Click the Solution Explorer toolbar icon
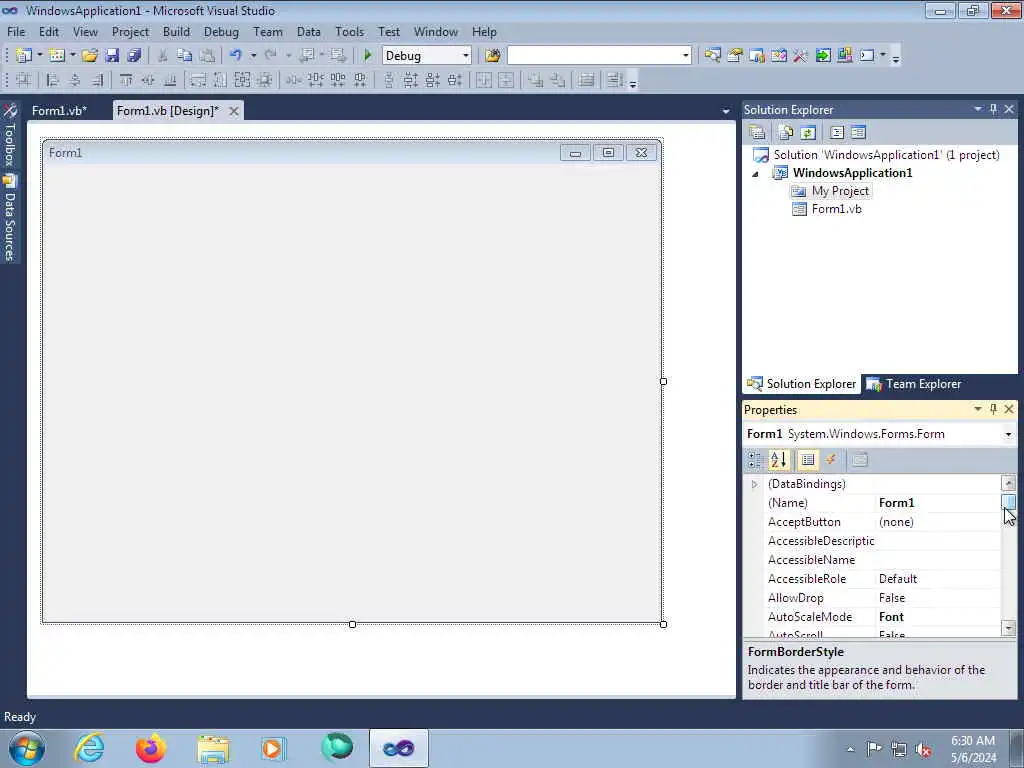The width and height of the screenshot is (1024, 768). [712, 56]
